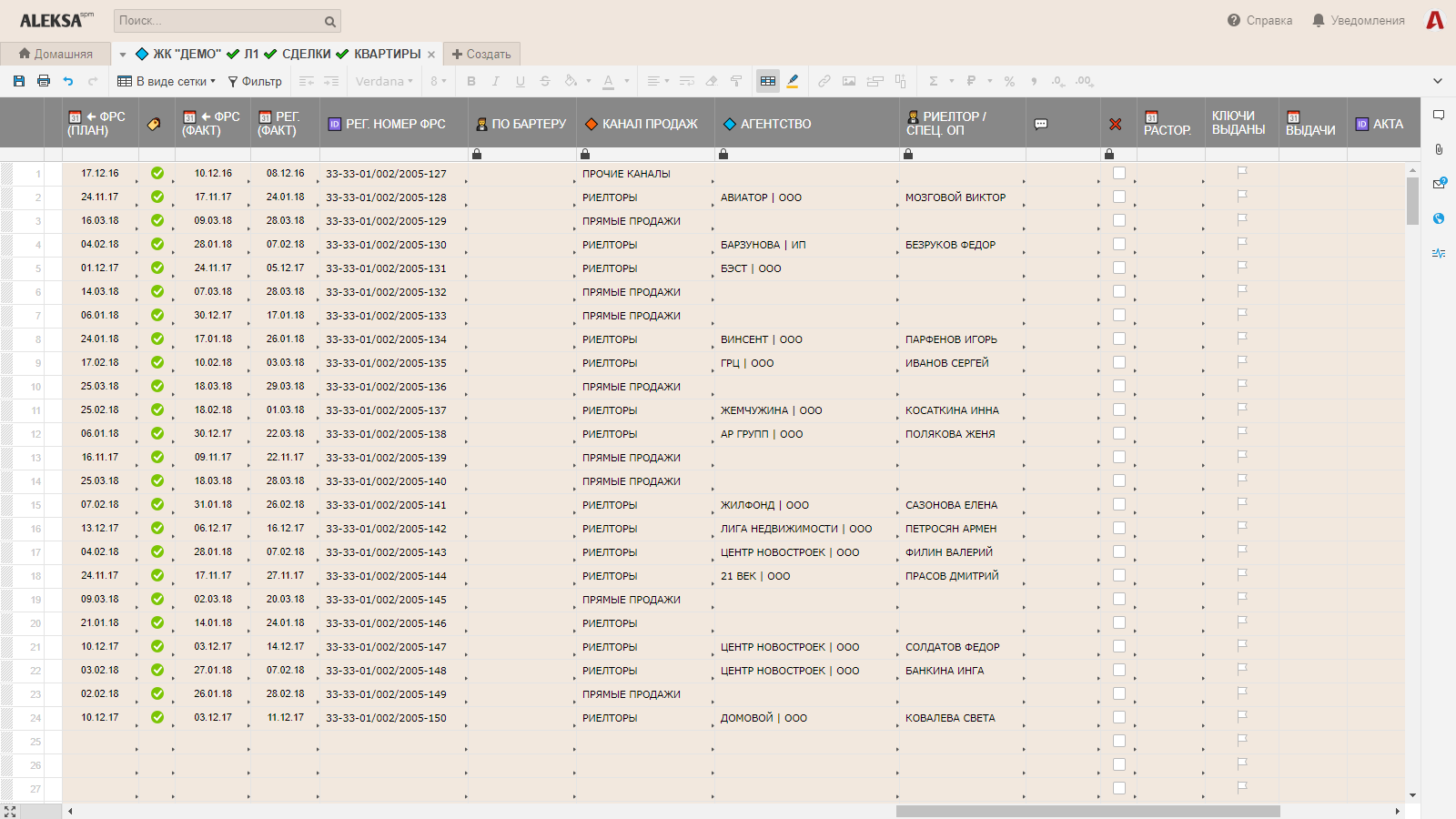1456x819 pixels.
Task: Click the decrease indent icon
Action: 307,81
